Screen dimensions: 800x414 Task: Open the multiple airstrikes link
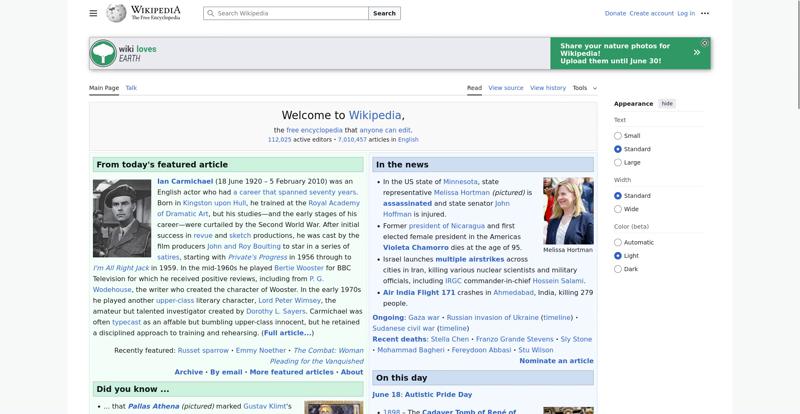(x=469, y=259)
